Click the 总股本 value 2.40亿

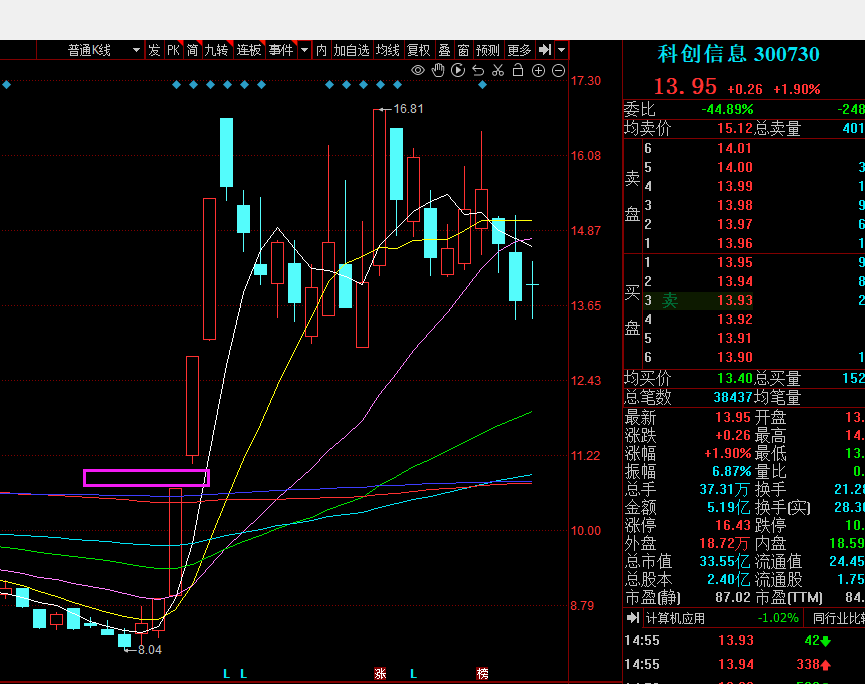(728, 580)
